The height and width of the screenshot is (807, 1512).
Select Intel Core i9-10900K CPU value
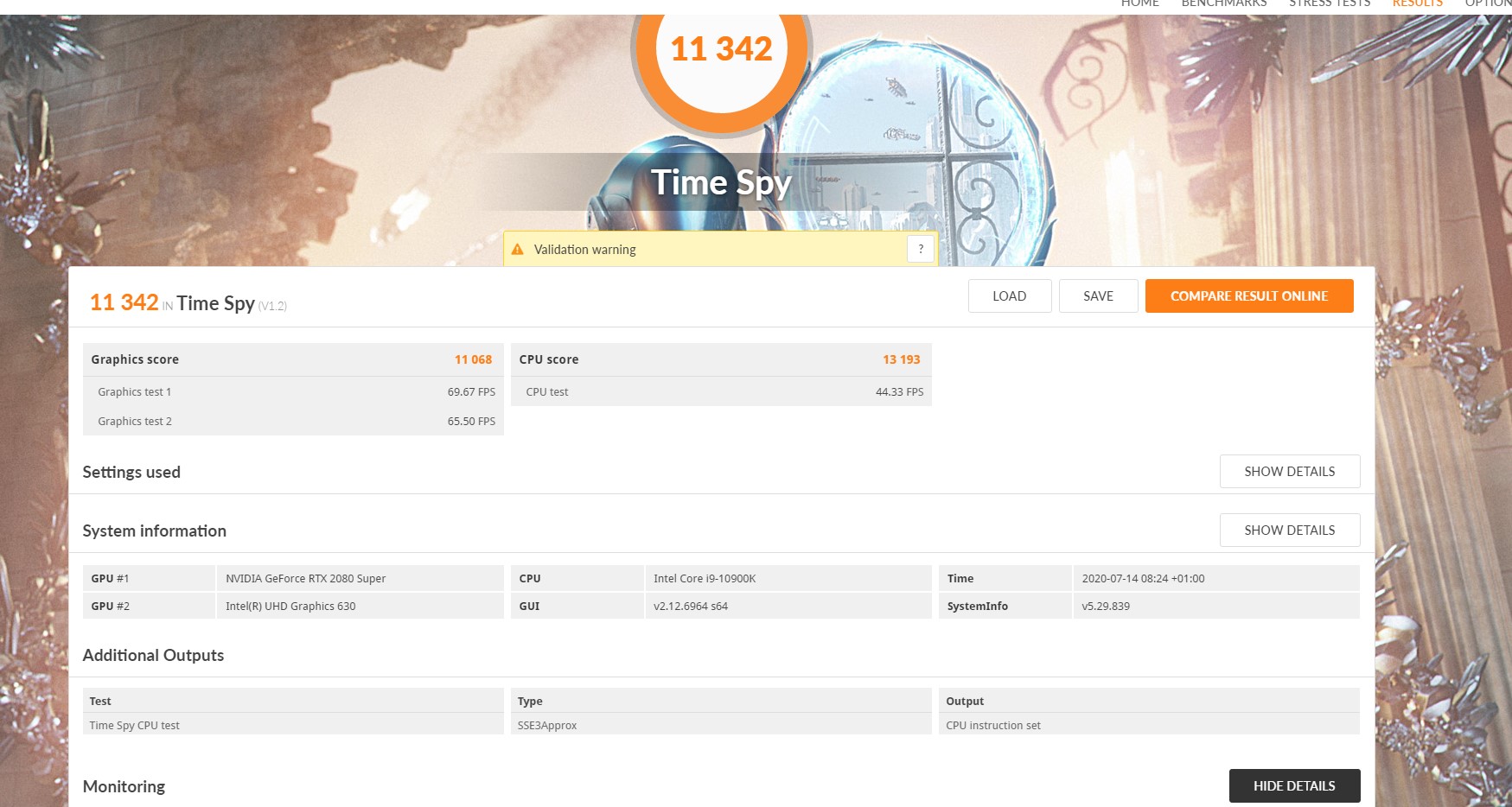pyautogui.click(x=788, y=579)
